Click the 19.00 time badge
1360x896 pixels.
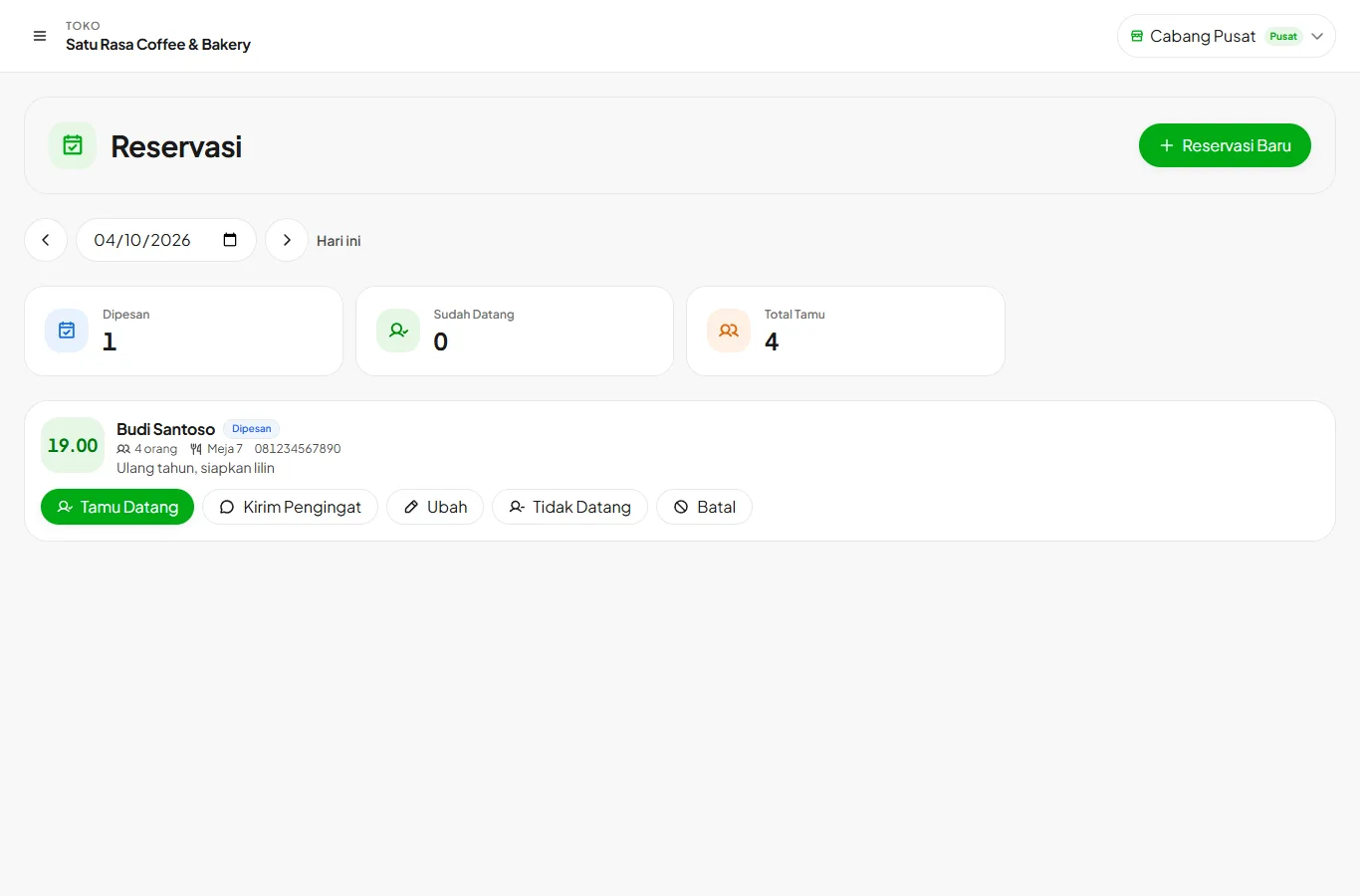click(73, 445)
